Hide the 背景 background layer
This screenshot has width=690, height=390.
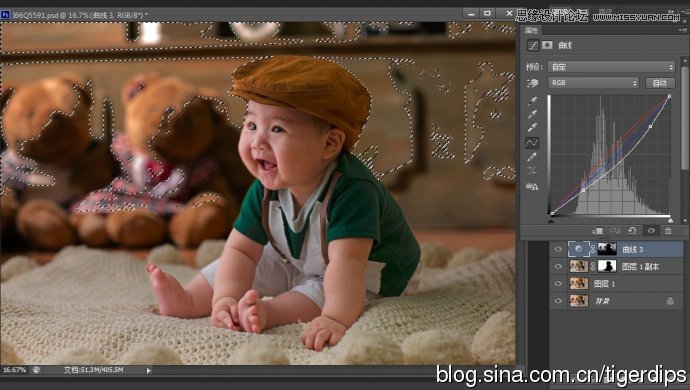[x=558, y=301]
